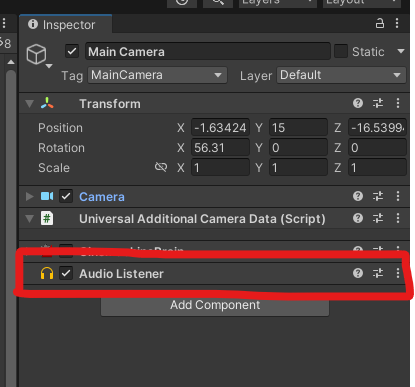415x387 pixels.
Task: Toggle Main Camera active checkbox
Action: click(72, 51)
